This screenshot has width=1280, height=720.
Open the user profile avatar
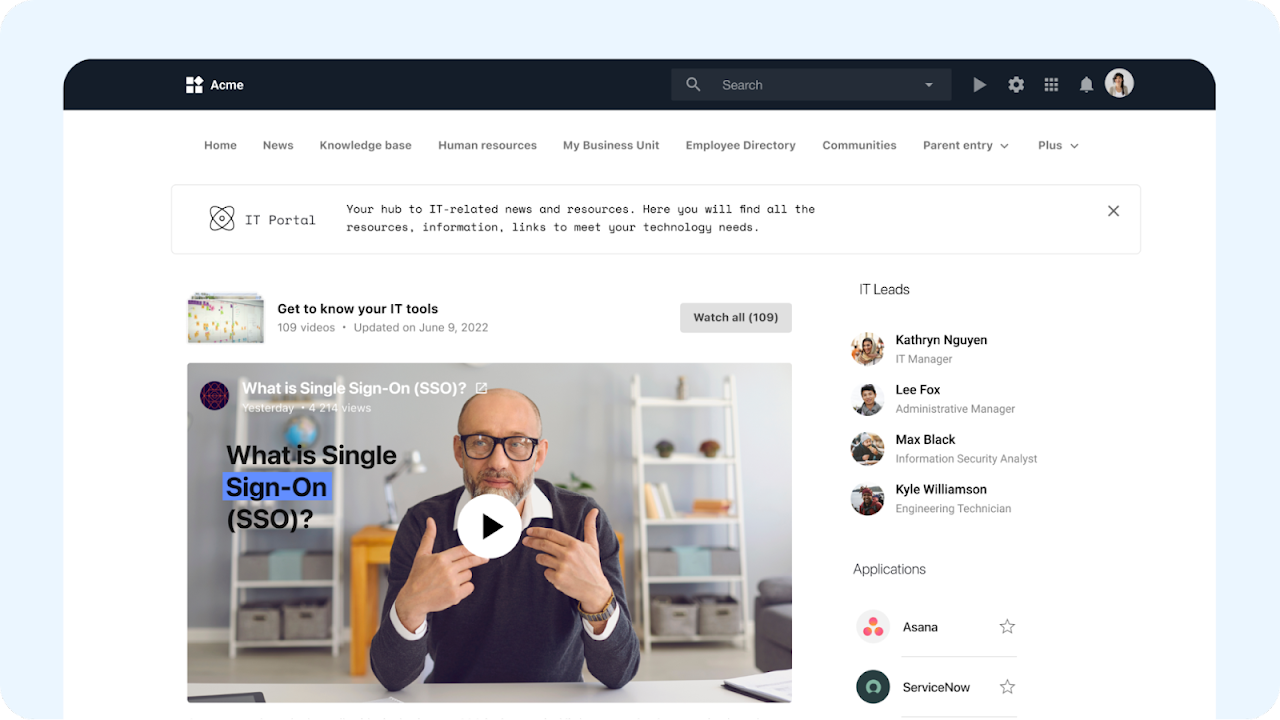click(1119, 83)
